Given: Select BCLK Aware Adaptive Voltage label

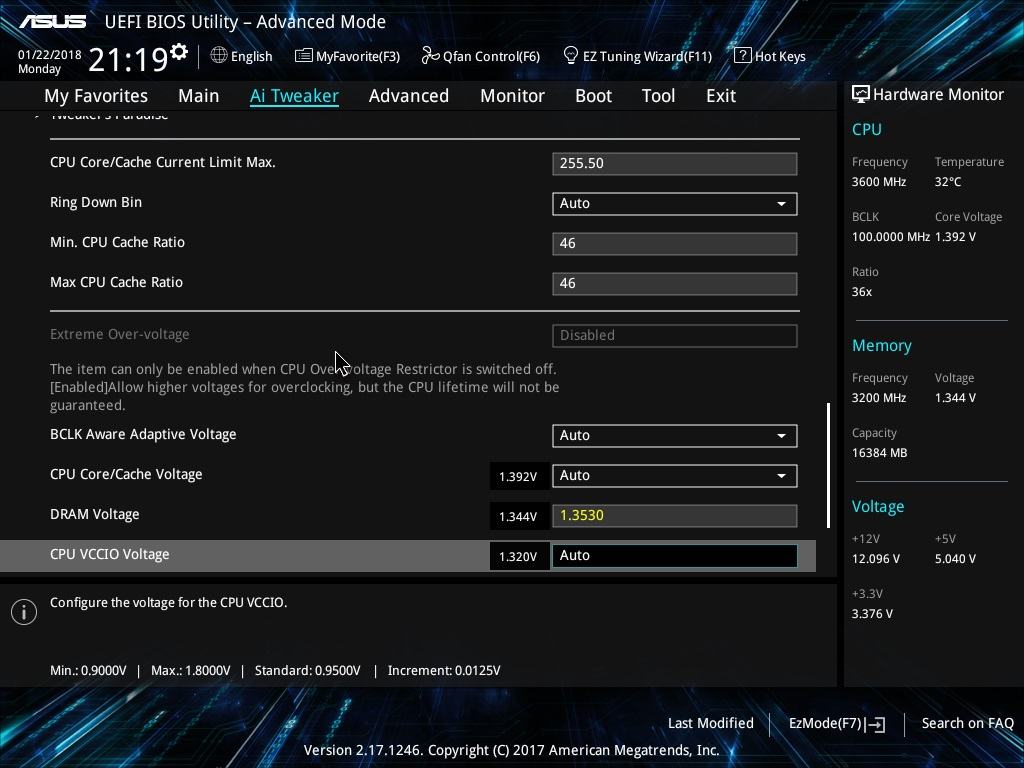Looking at the screenshot, I should (143, 435).
